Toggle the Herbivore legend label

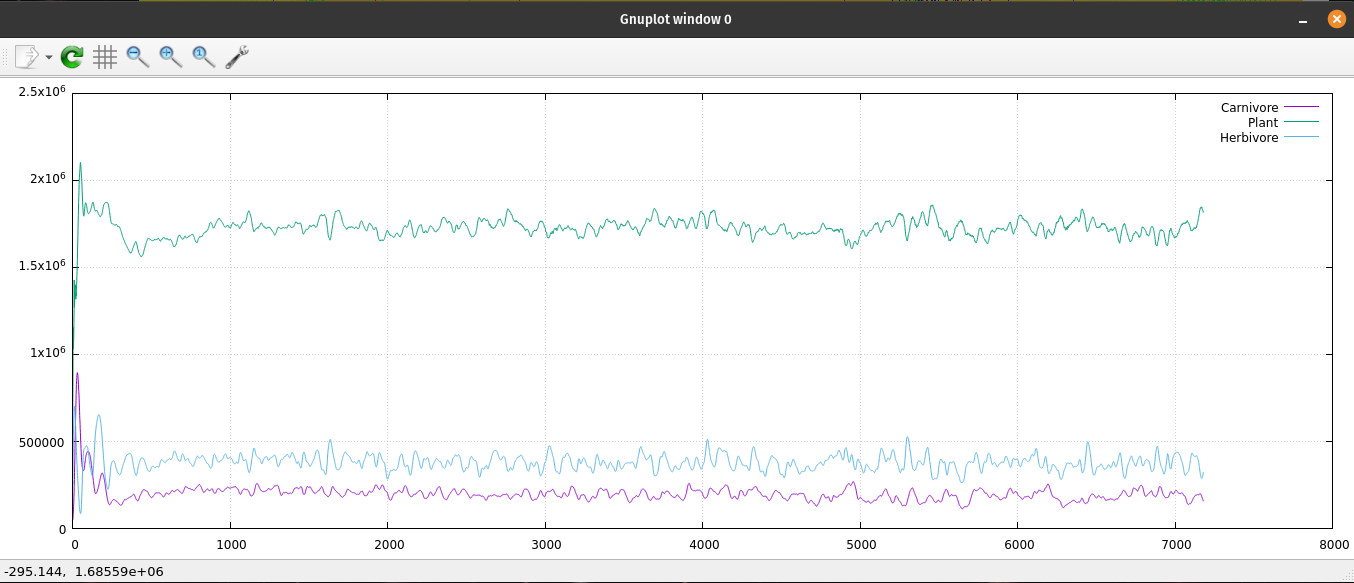[x=1248, y=137]
